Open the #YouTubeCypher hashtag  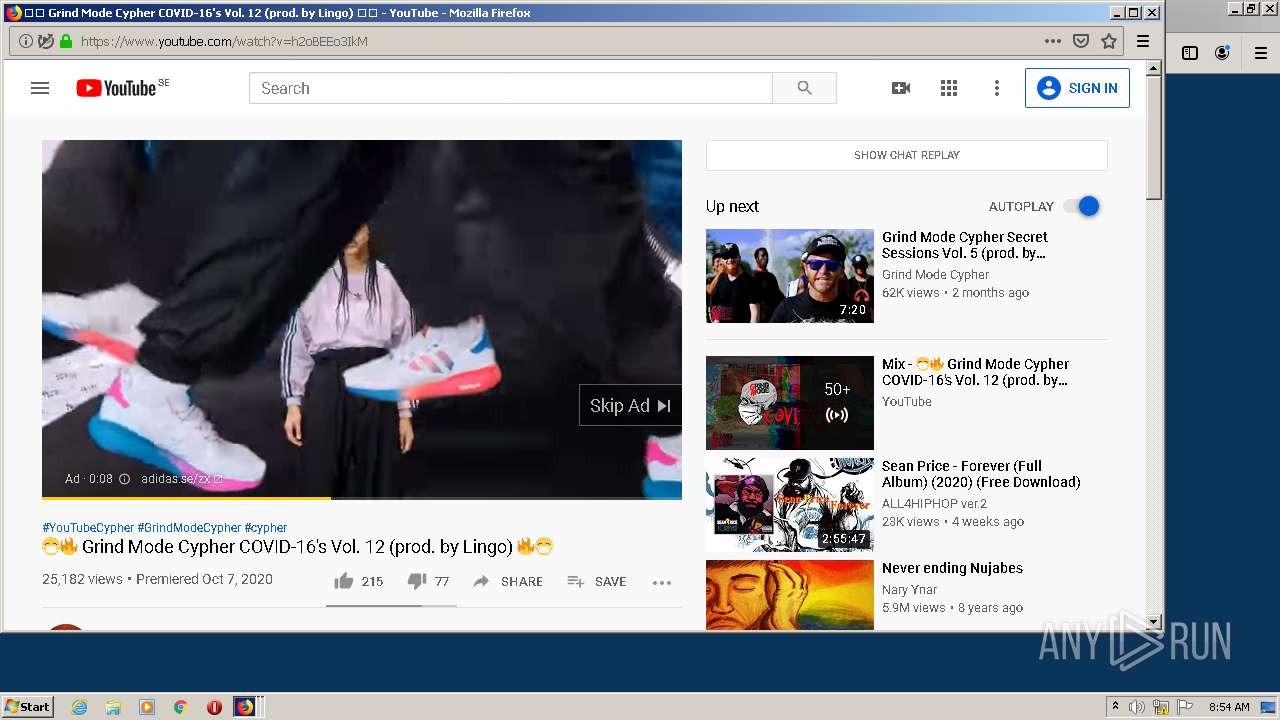pos(88,527)
